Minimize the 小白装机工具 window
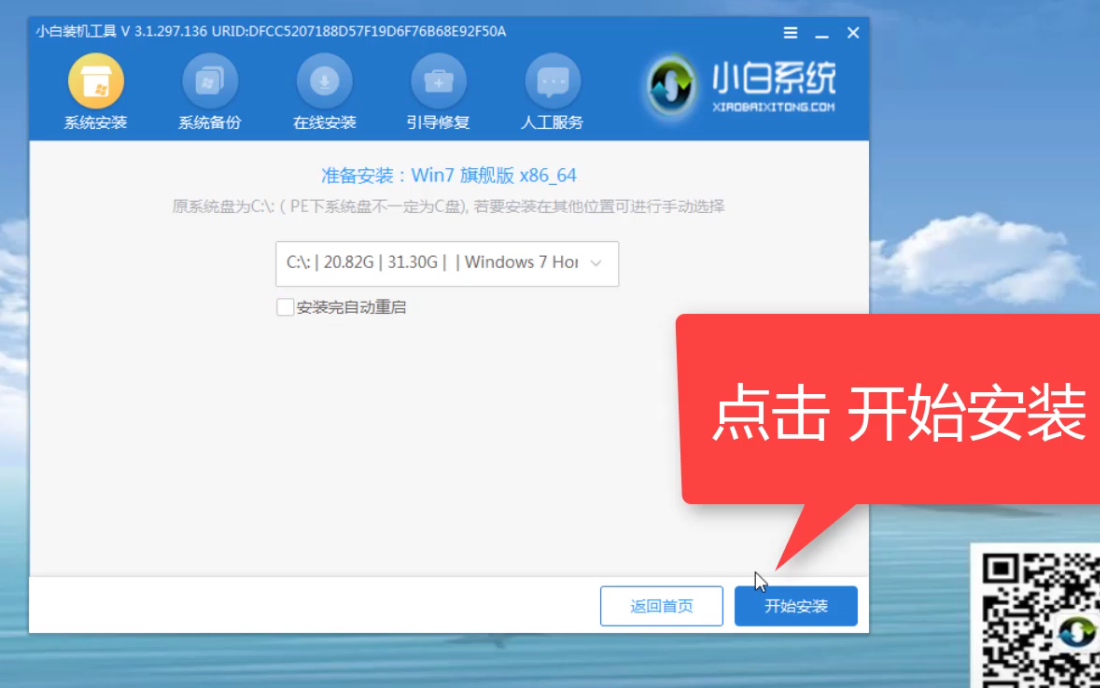1100x688 pixels. (821, 33)
